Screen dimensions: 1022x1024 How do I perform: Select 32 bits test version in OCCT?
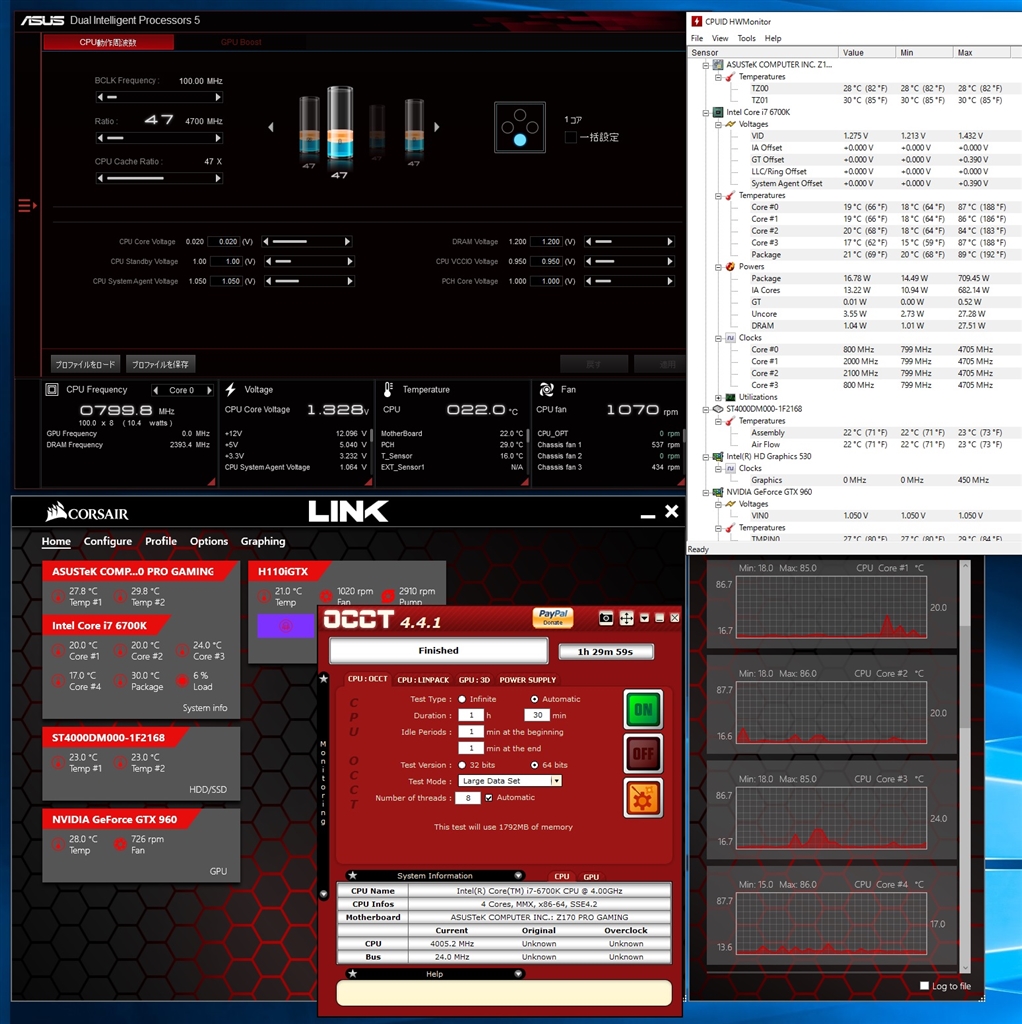(462, 765)
